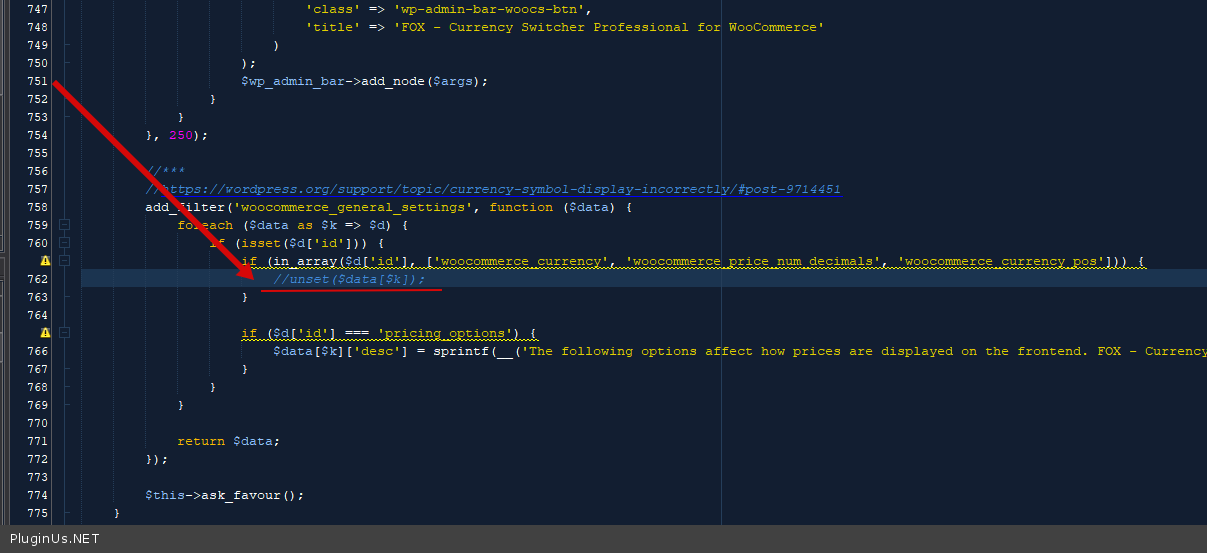Collapse the in_array if-block fold marker
Viewport: 1207px width, 553px height.
(x=65, y=261)
